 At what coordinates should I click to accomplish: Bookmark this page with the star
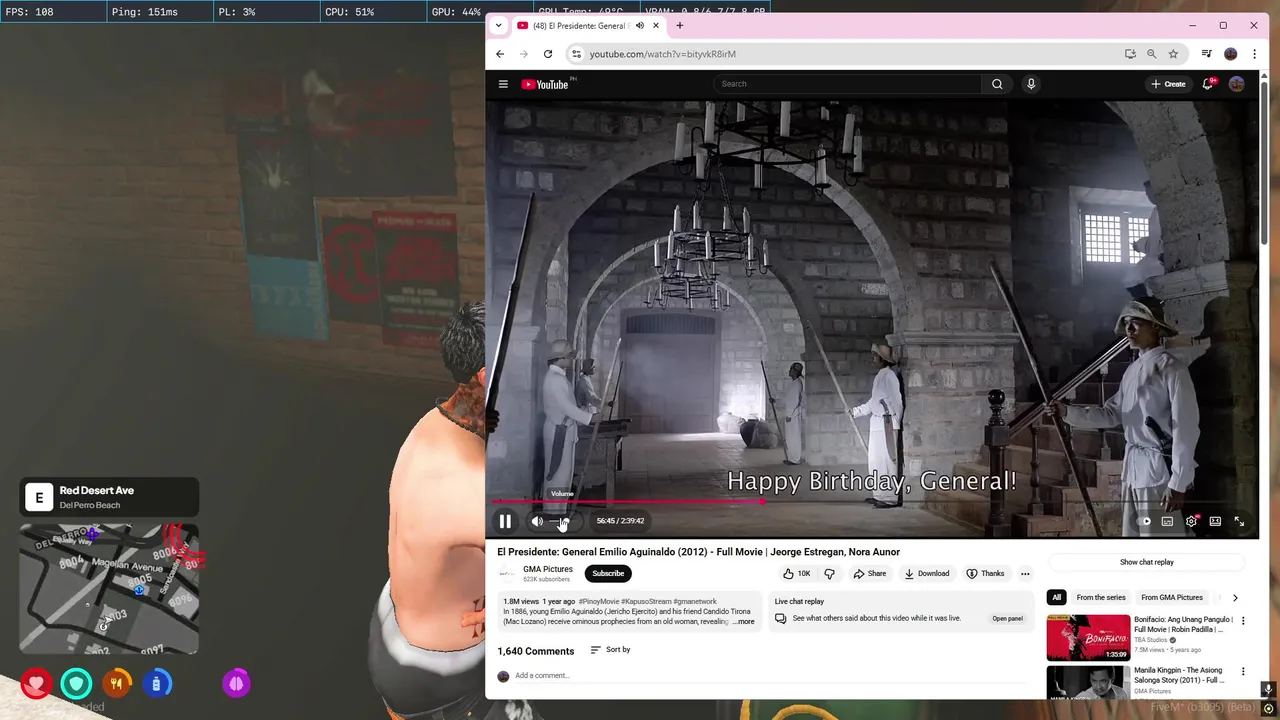(1174, 54)
